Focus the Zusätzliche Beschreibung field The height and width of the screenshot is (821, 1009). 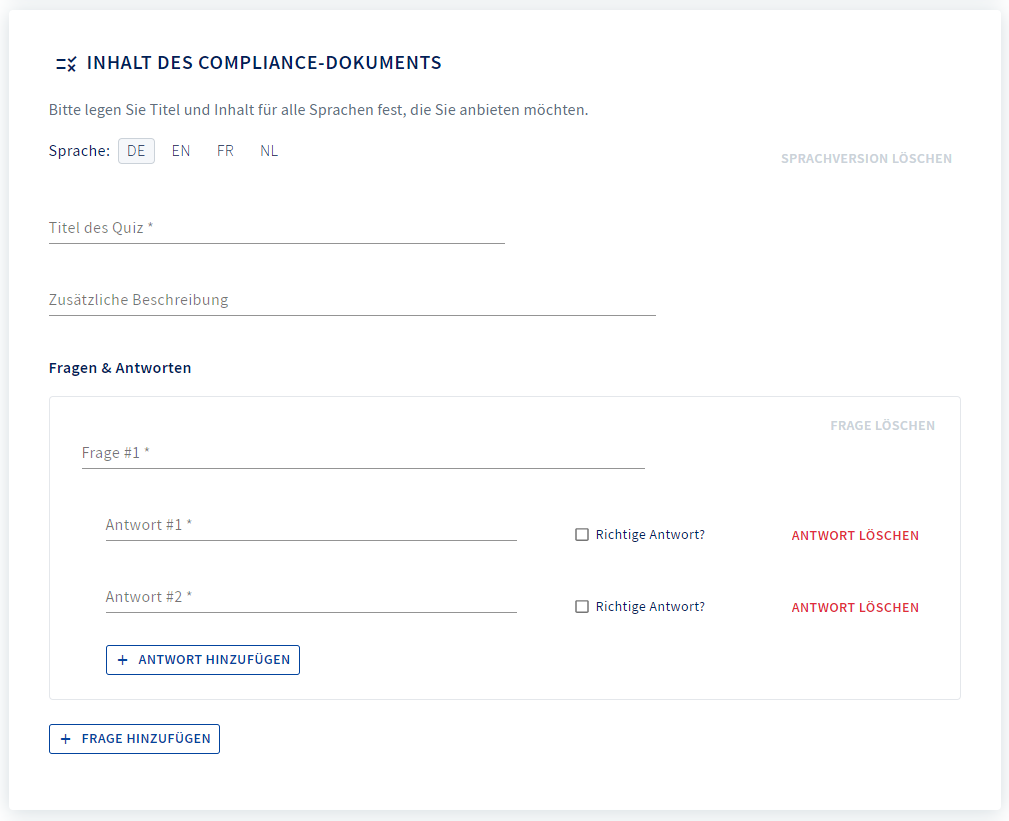point(352,300)
